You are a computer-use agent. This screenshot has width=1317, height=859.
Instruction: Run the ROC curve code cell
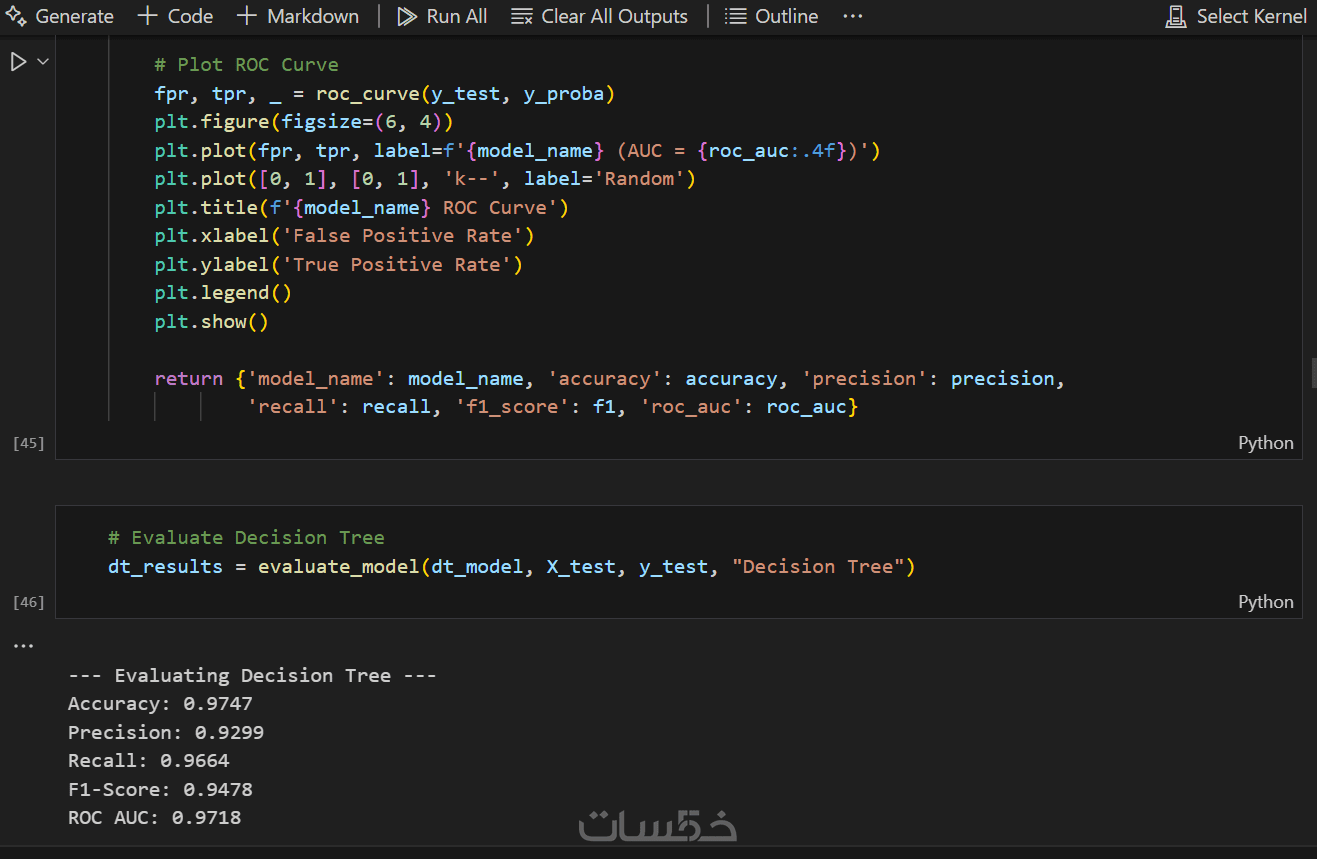(x=18, y=62)
